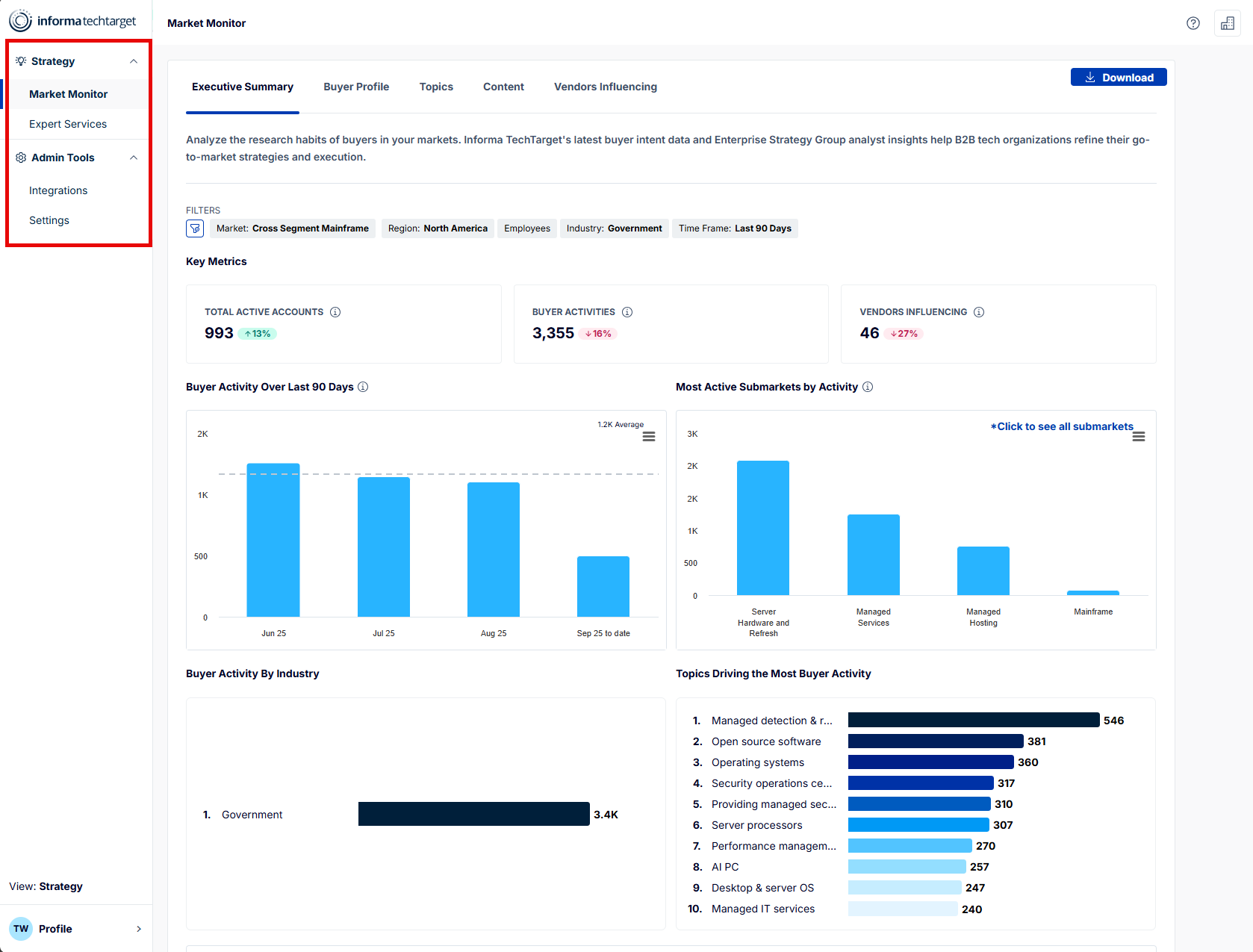1253x952 pixels.
Task: Click info icon beside Most Active Submarkets
Action: 868,387
